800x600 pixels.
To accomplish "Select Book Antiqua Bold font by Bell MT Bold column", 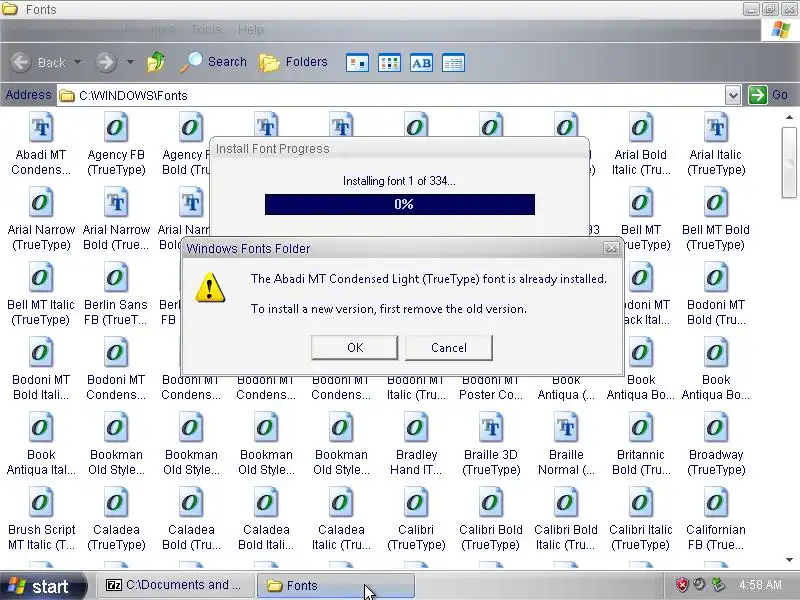I will tap(716, 369).
